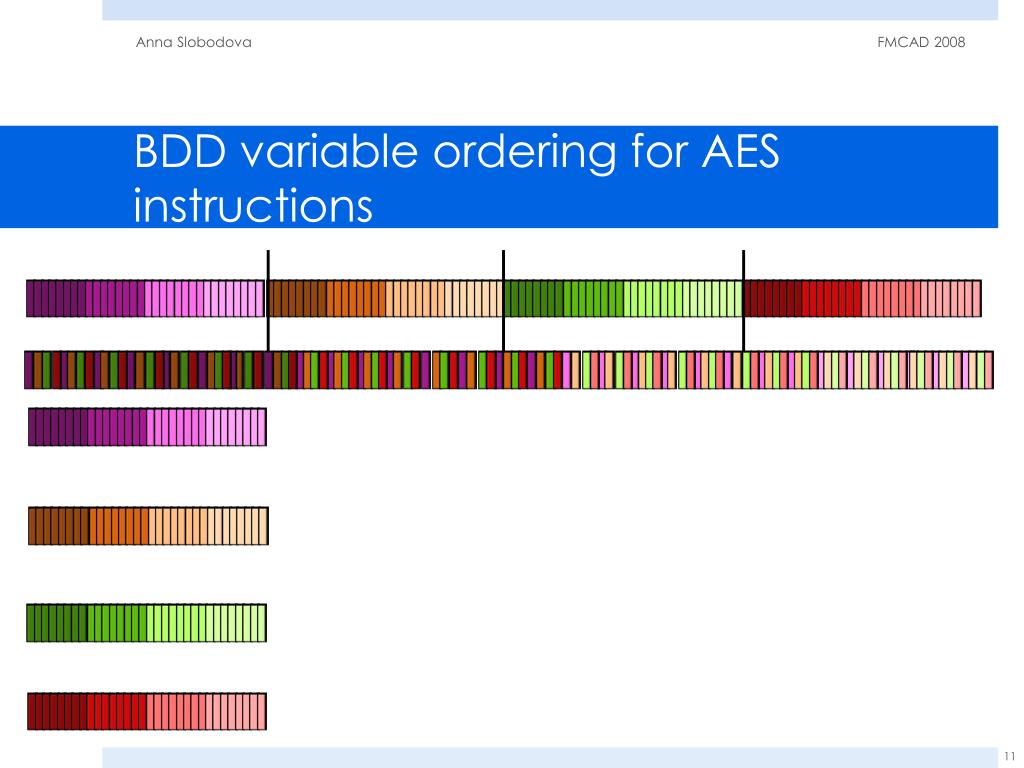Select the standalone purple-pink color bar
The height and width of the screenshot is (768, 1024).
coord(147,427)
